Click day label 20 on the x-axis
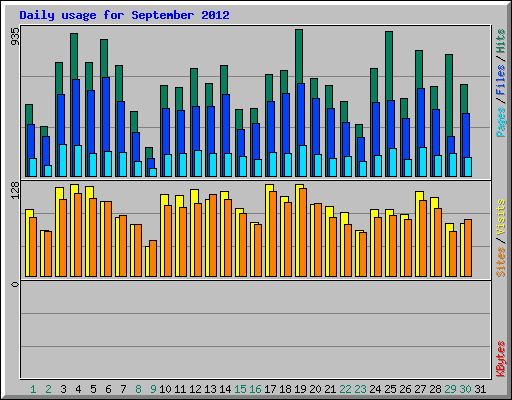The image size is (512, 400). 315,389
